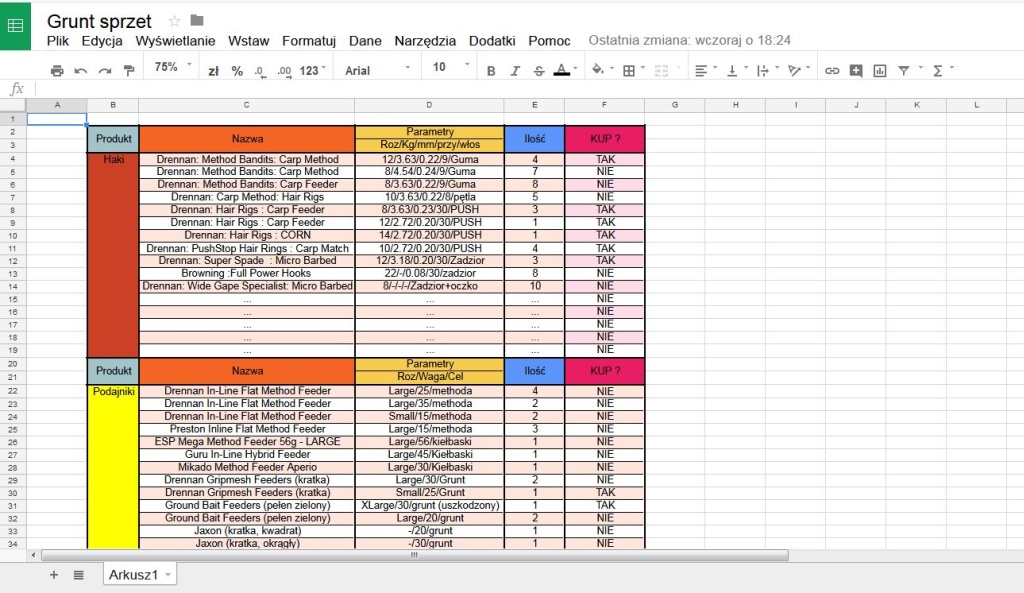Apply percent format
Image resolution: width=1024 pixels, height=593 pixels.
pyautogui.click(x=237, y=71)
